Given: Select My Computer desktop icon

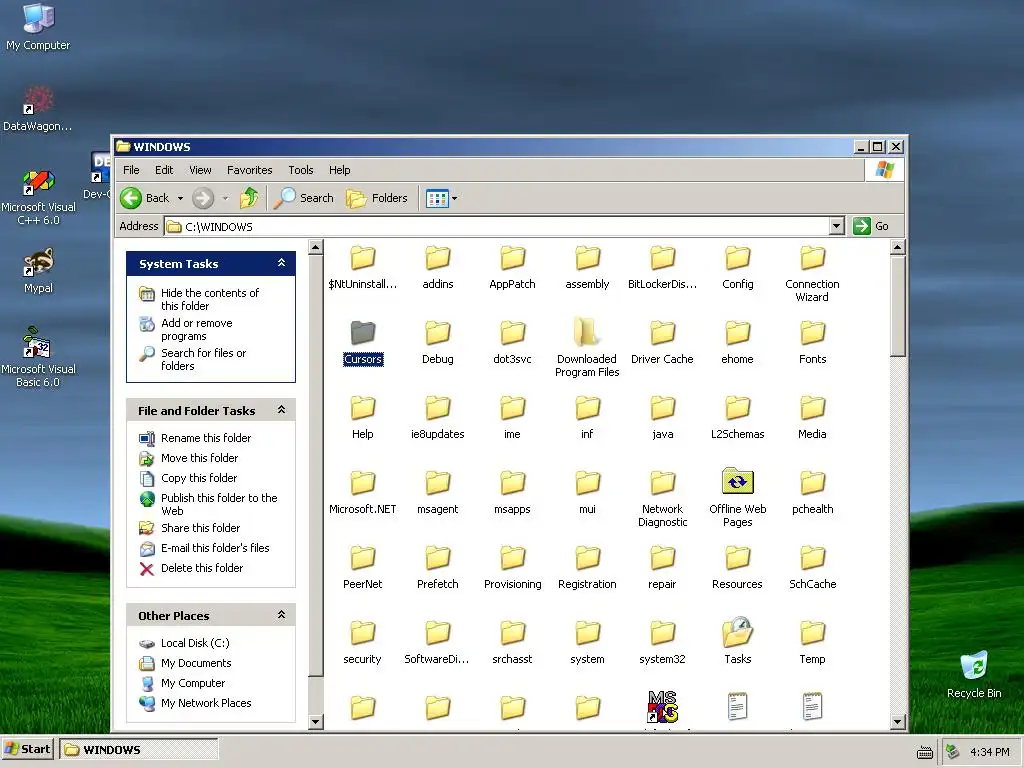Looking at the screenshot, I should [38, 27].
